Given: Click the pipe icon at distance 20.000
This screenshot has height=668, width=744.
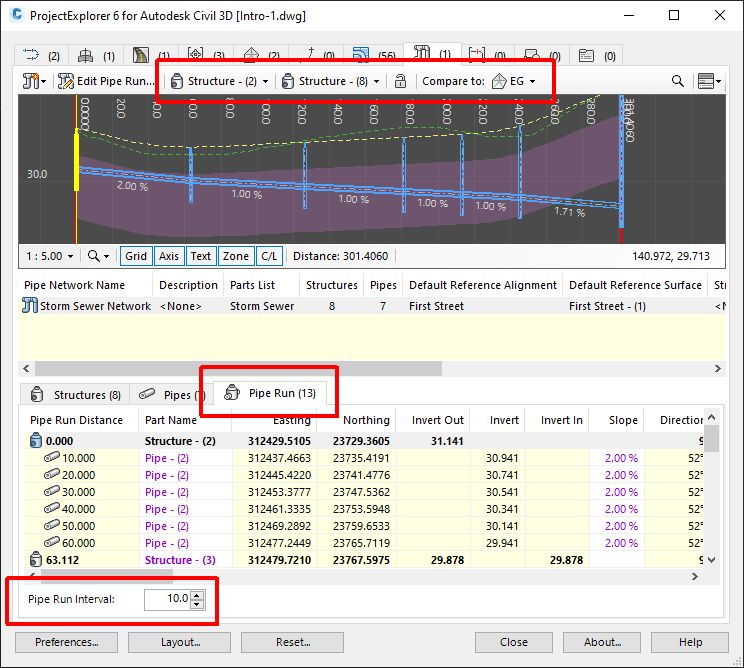Looking at the screenshot, I should [x=51, y=474].
